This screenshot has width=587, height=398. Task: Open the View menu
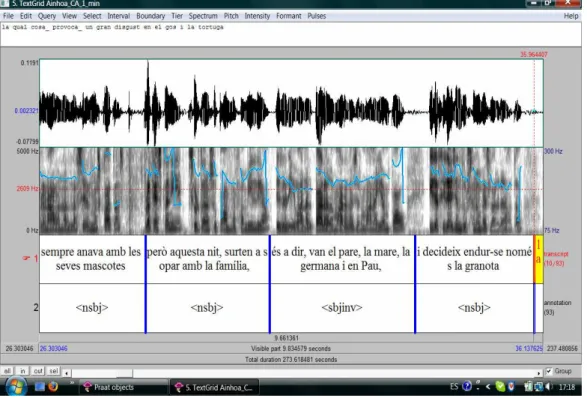69,16
